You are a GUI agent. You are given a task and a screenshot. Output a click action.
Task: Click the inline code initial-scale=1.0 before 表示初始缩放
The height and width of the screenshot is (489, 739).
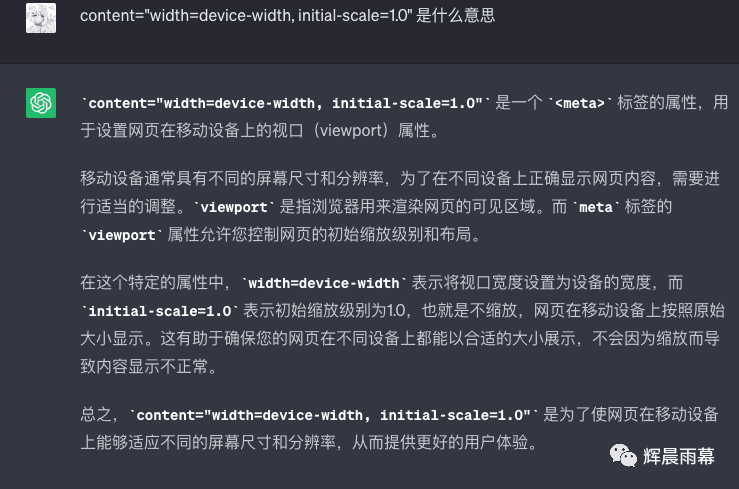(x=160, y=311)
